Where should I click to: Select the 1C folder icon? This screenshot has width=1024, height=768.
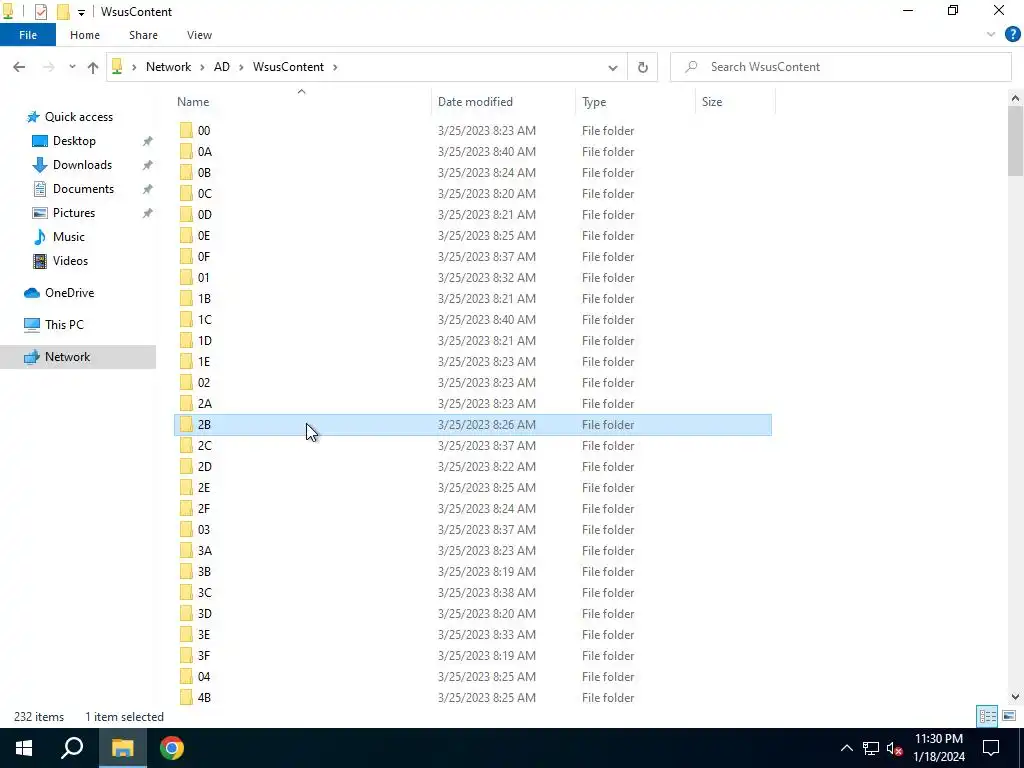point(187,319)
